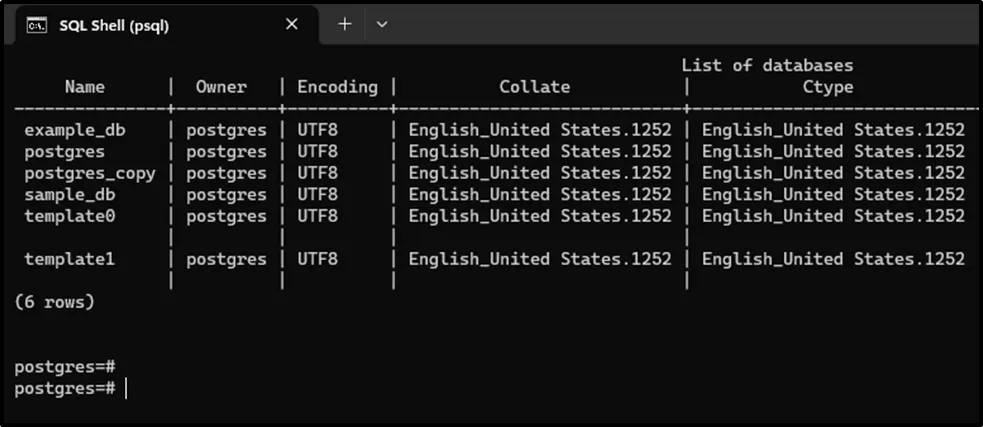983x427 pixels.
Task: Click the "List of databases" title text
Action: pyautogui.click(x=767, y=65)
